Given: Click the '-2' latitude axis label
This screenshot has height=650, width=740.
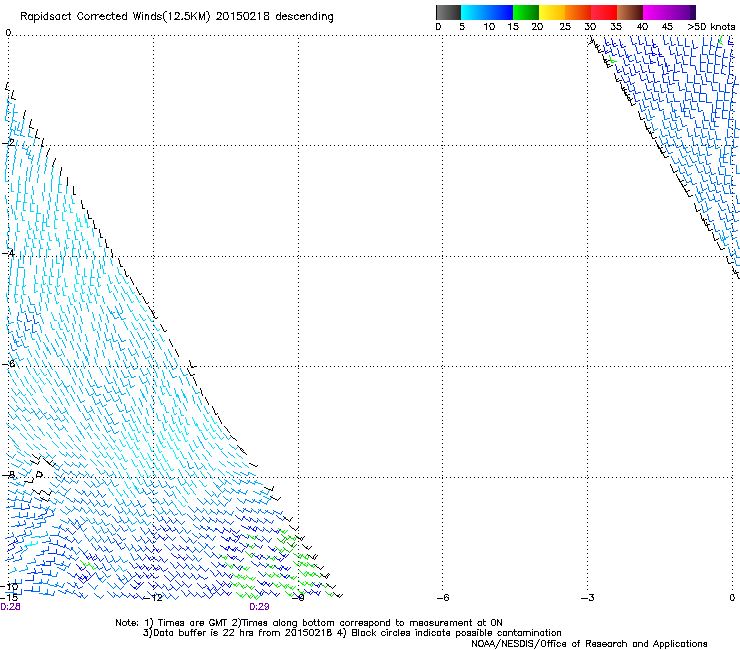Looking at the screenshot, I should pyautogui.click(x=9, y=143).
